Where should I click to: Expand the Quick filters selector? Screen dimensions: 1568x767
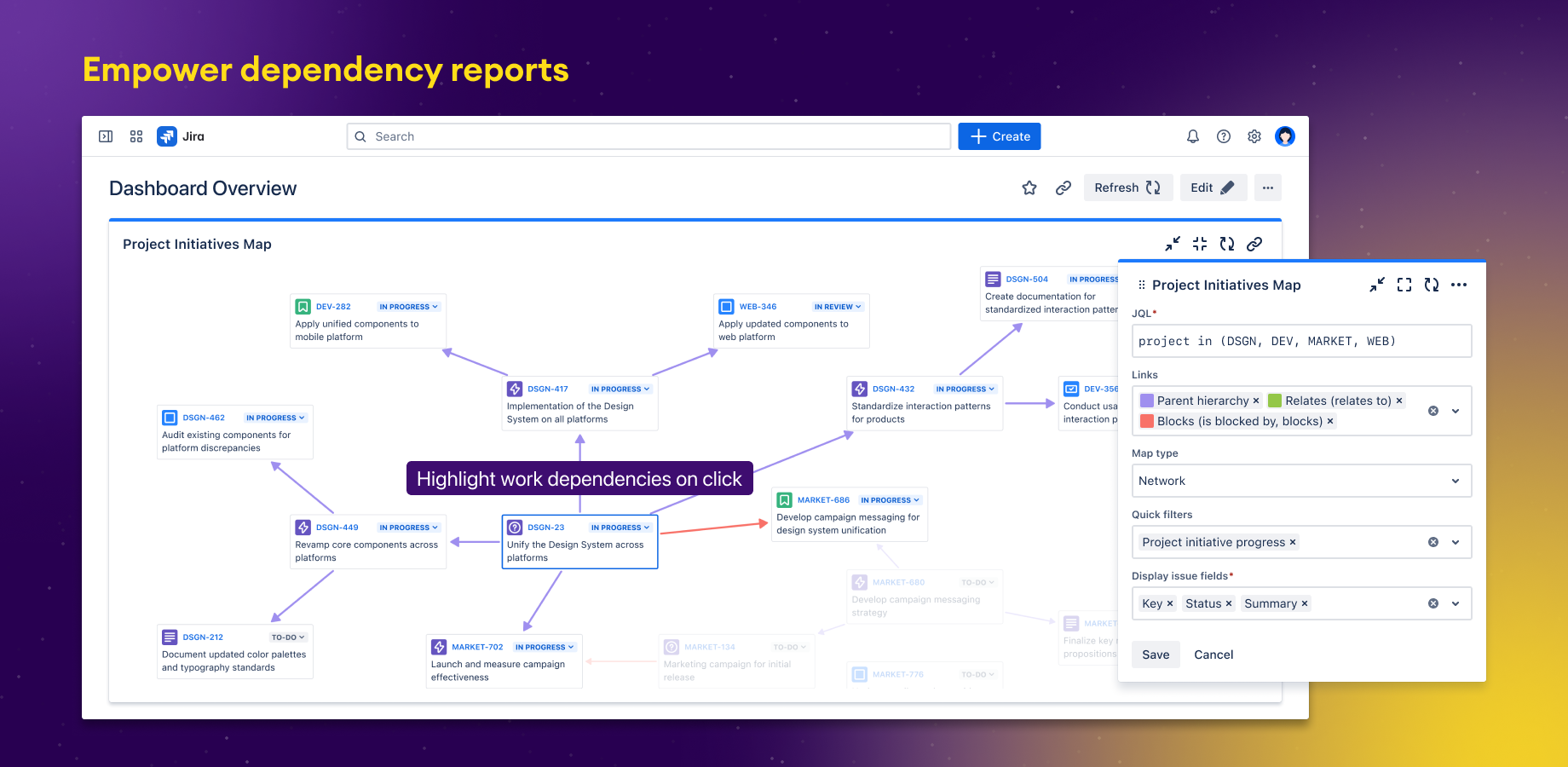[x=1455, y=542]
